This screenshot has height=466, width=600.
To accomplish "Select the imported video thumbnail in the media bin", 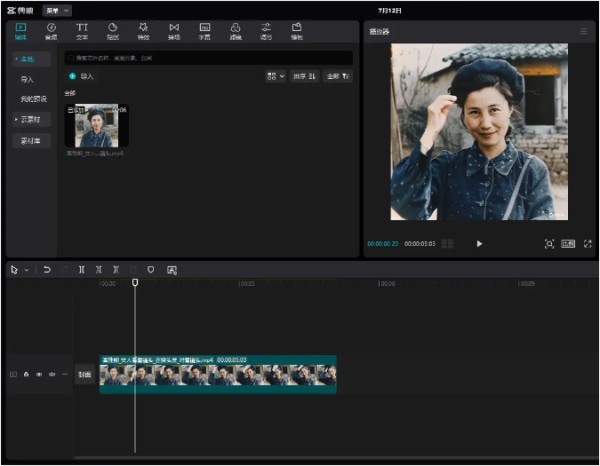I will [96, 125].
